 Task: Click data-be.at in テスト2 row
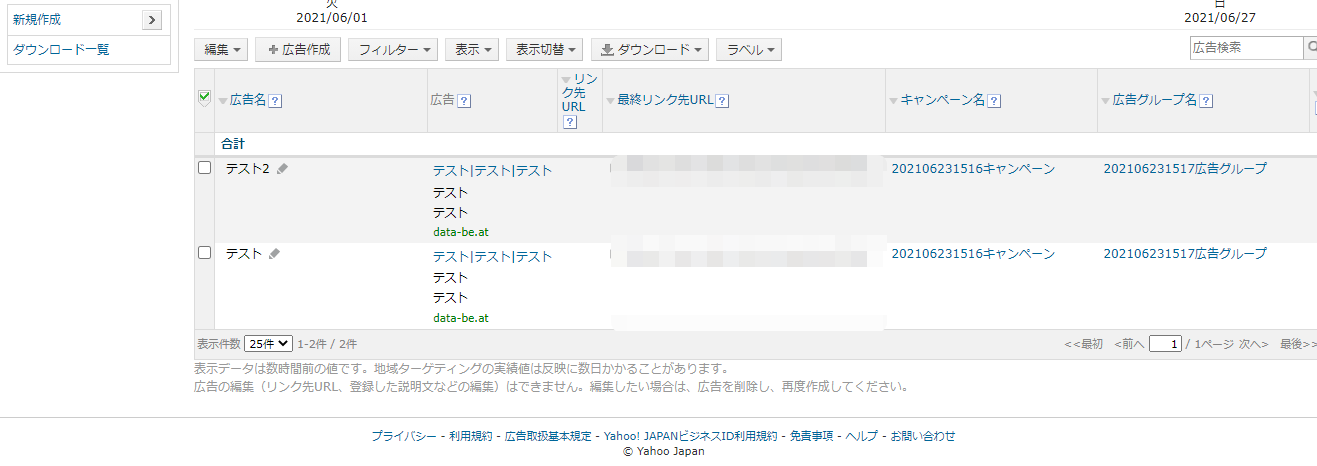click(x=461, y=232)
